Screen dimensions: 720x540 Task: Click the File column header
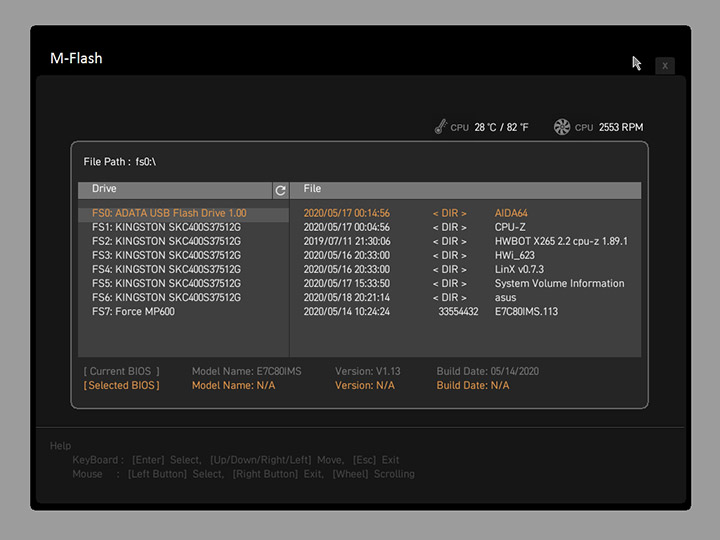(466, 189)
